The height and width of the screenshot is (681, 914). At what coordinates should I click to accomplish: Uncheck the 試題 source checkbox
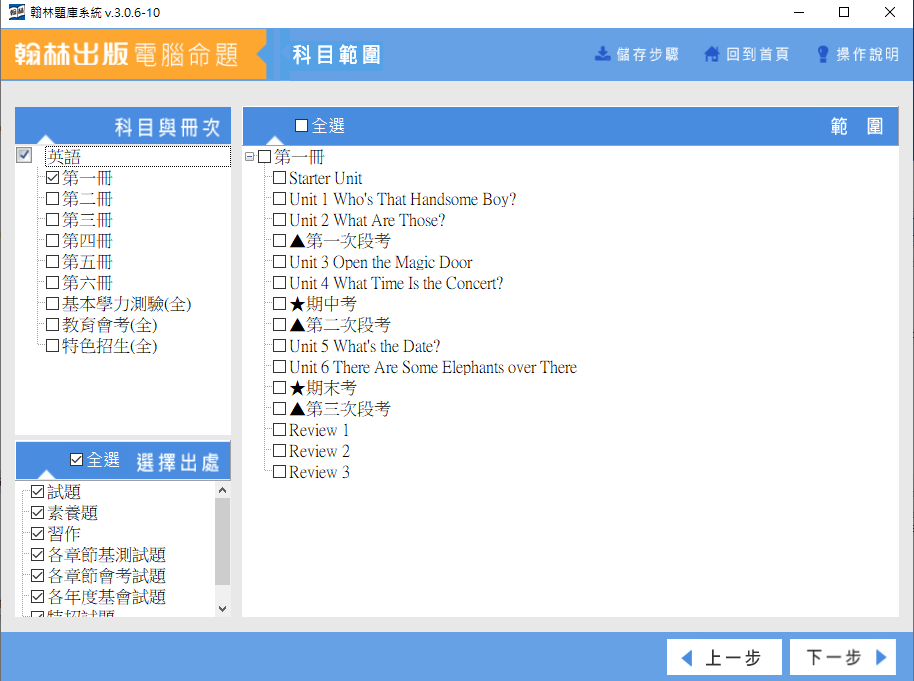(38, 492)
